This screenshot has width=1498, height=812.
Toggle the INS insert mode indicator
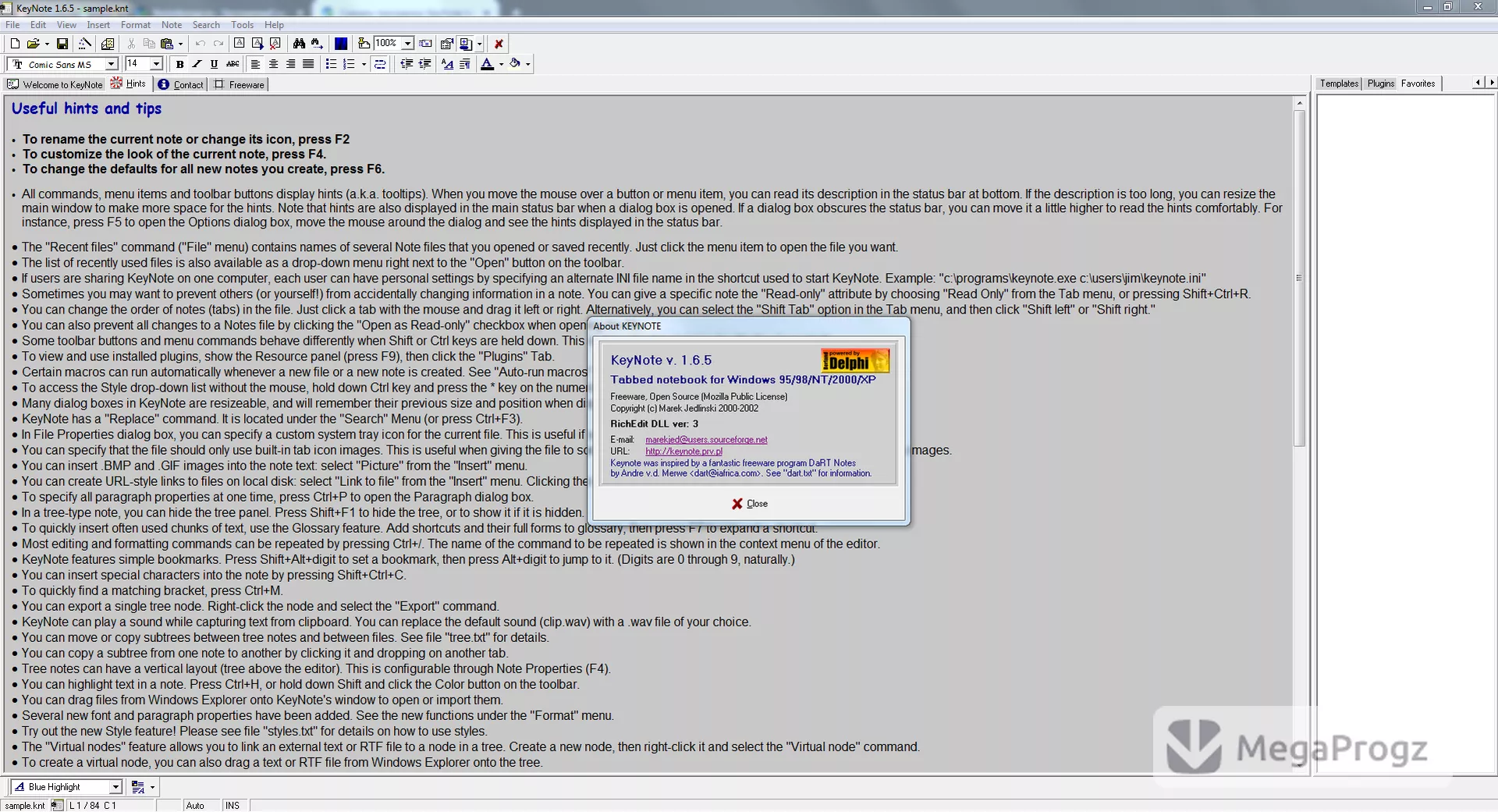point(233,806)
